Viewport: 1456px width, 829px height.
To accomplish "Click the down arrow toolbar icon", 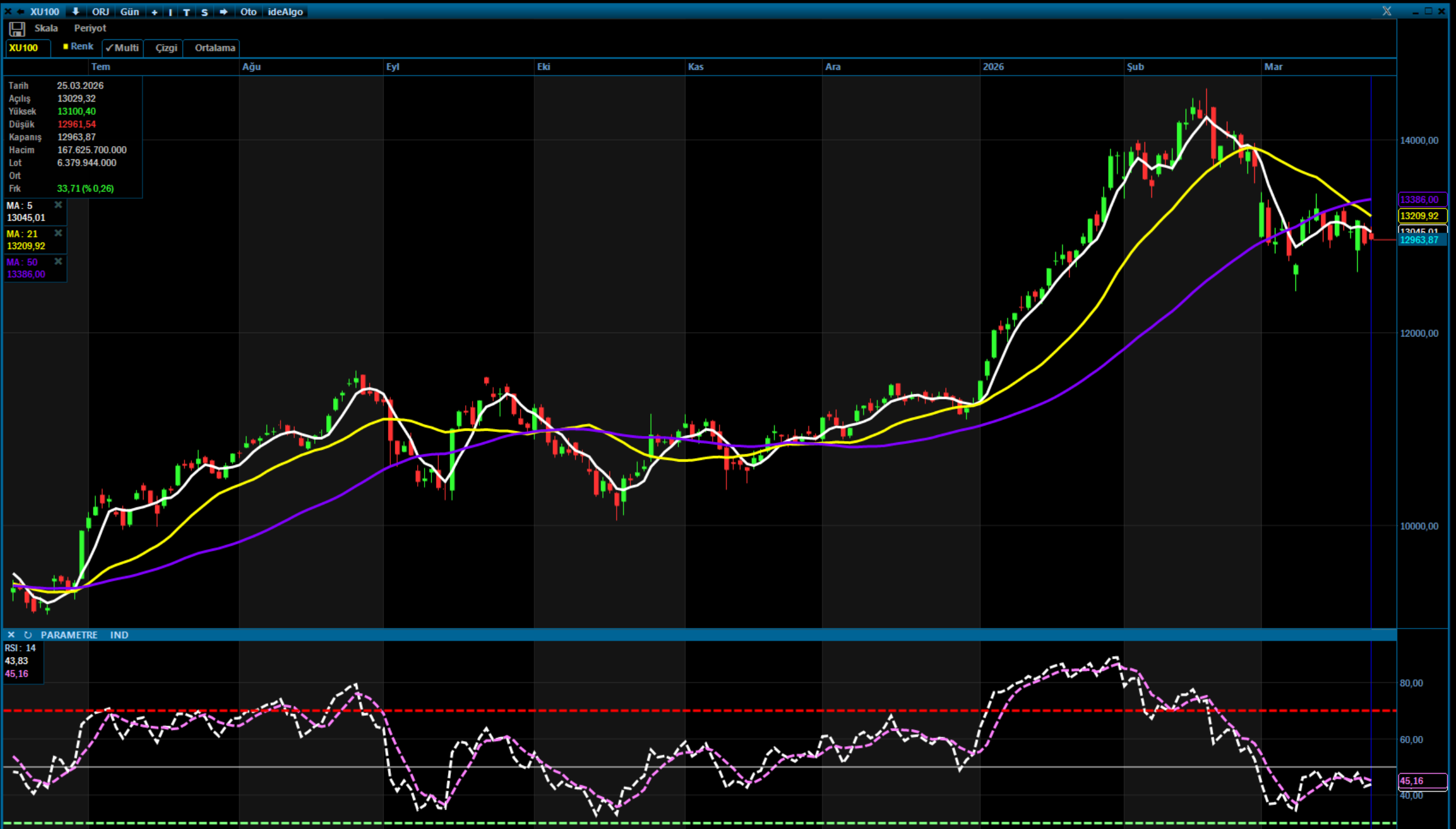I will click(x=75, y=11).
